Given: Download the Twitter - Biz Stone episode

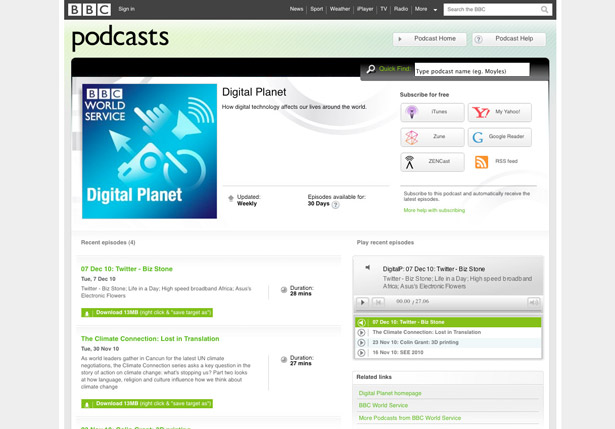Looking at the screenshot, I should click(147, 313).
